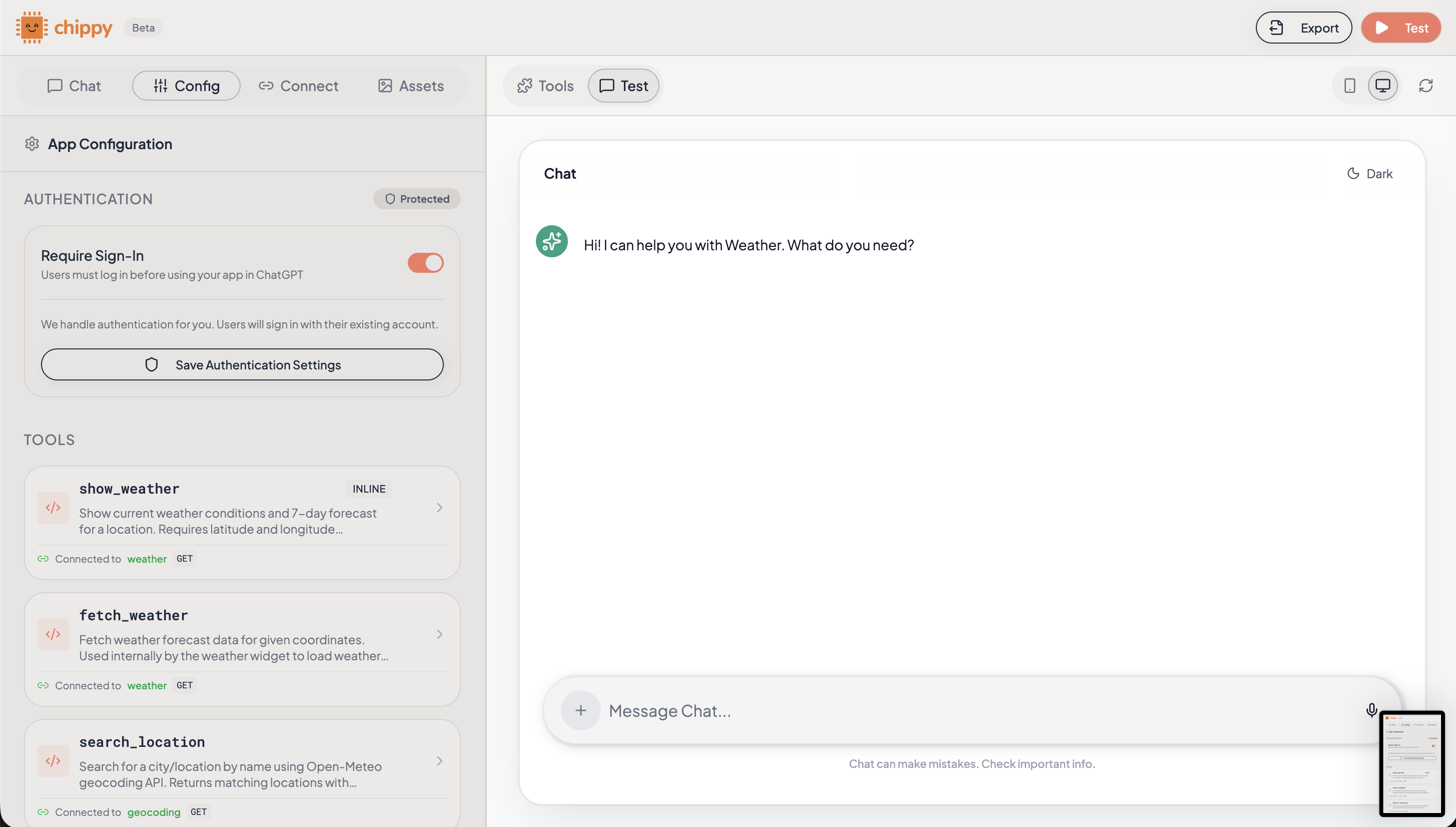This screenshot has width=1456, height=827.
Task: Click the search_location code icon
Action: pos(53,760)
